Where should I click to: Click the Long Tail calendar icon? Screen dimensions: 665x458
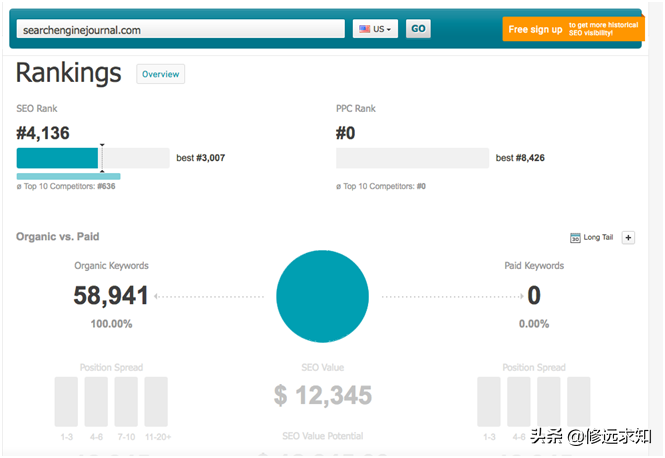point(575,237)
